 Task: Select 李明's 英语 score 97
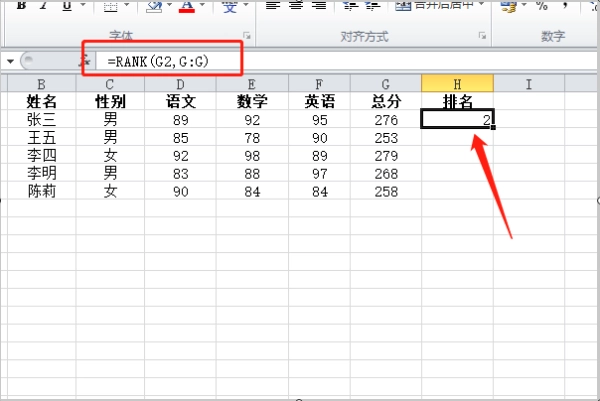319,173
